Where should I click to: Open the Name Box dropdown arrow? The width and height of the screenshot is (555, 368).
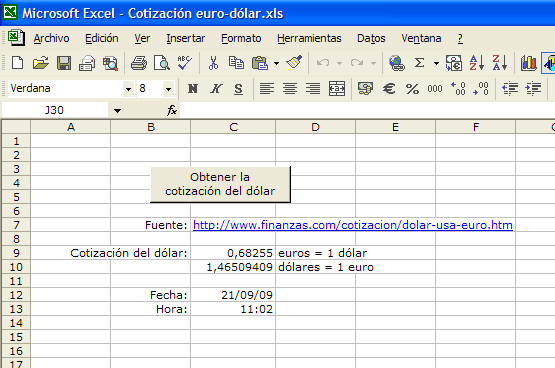click(x=118, y=111)
